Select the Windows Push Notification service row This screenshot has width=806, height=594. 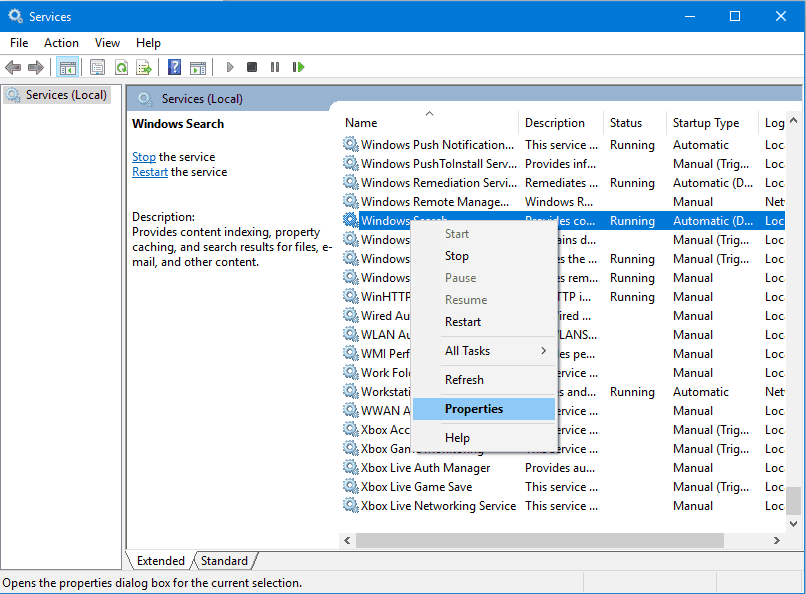(x=563, y=144)
